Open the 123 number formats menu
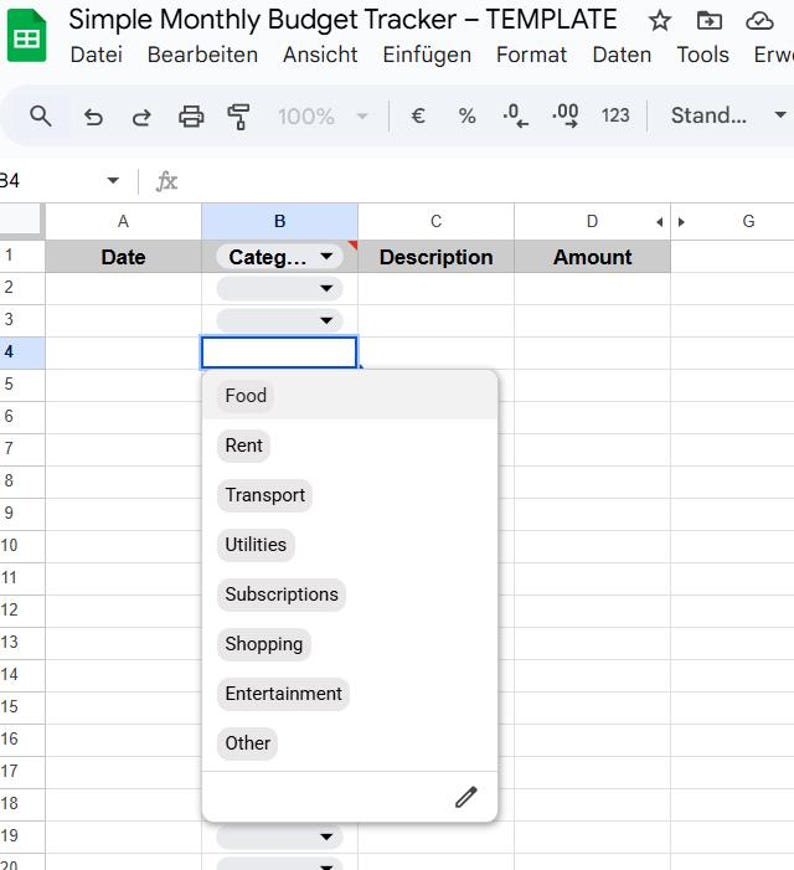Image resolution: width=794 pixels, height=870 pixels. pyautogui.click(x=615, y=115)
